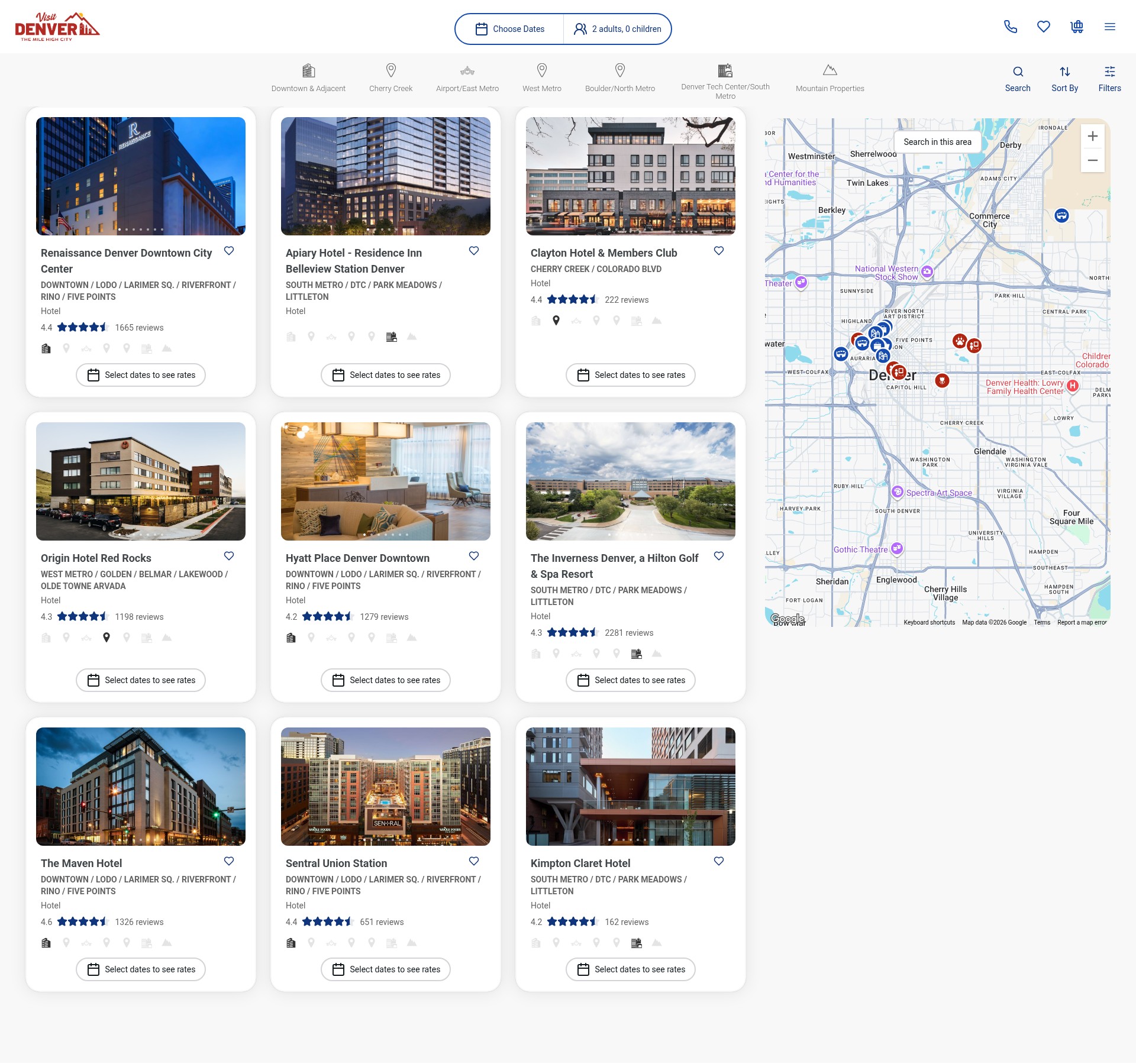Open saved favorites heart in header

[1044, 27]
